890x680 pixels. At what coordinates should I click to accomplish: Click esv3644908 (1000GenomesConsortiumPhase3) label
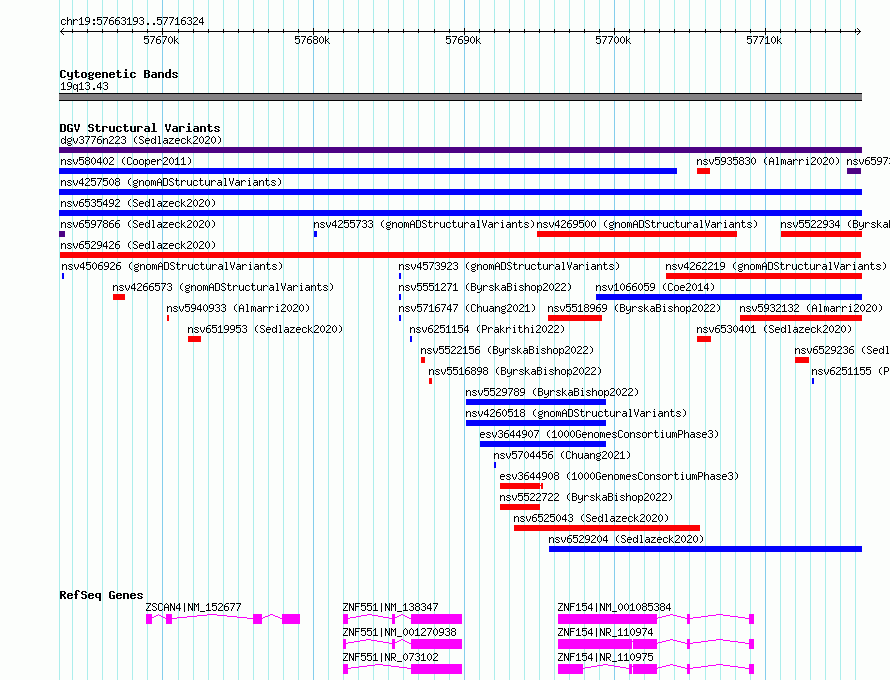(619, 476)
